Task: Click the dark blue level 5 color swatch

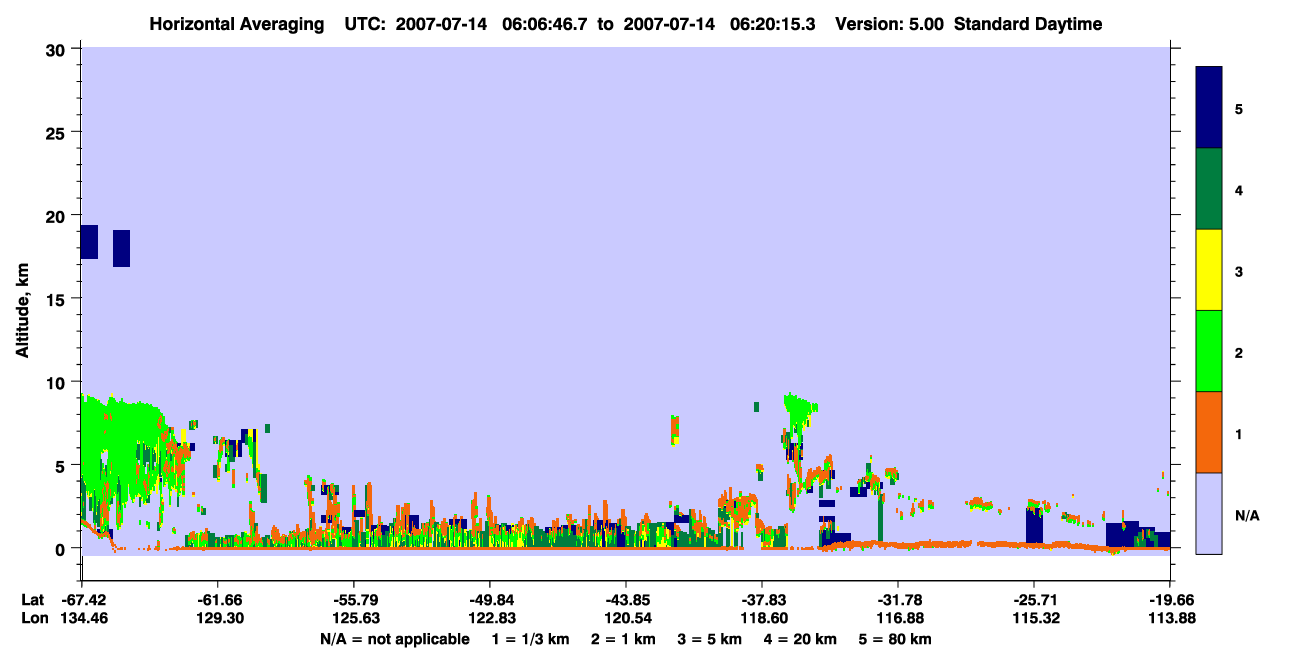Action: (x=1209, y=107)
